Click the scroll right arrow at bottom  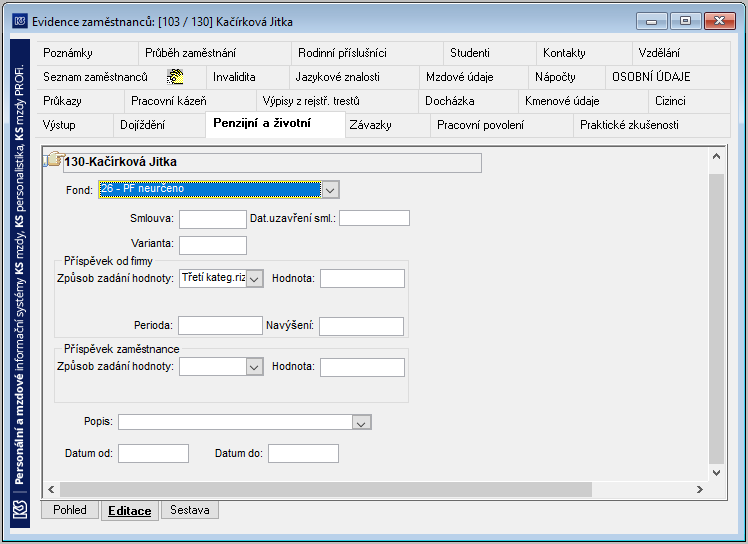[x=700, y=490]
